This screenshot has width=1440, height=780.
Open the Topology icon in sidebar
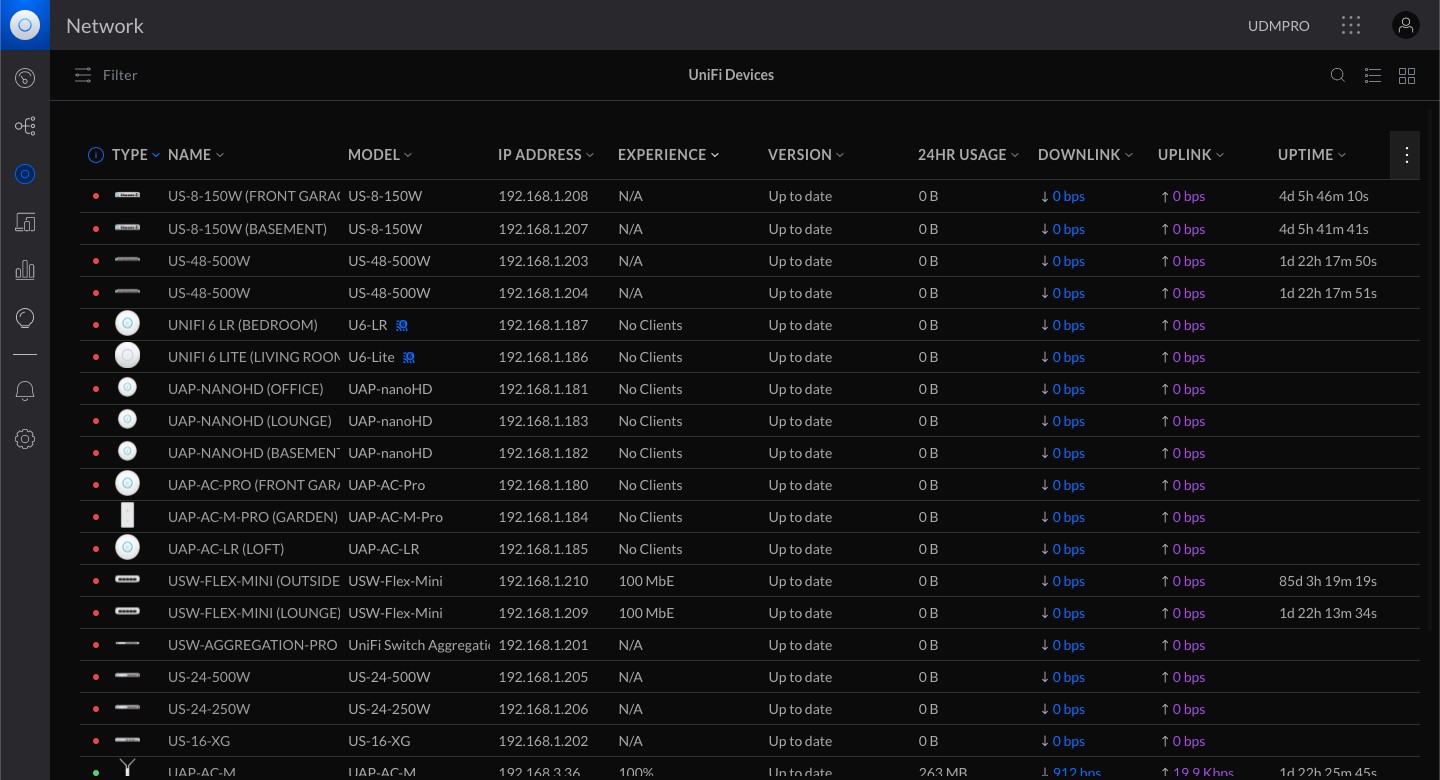click(x=25, y=126)
